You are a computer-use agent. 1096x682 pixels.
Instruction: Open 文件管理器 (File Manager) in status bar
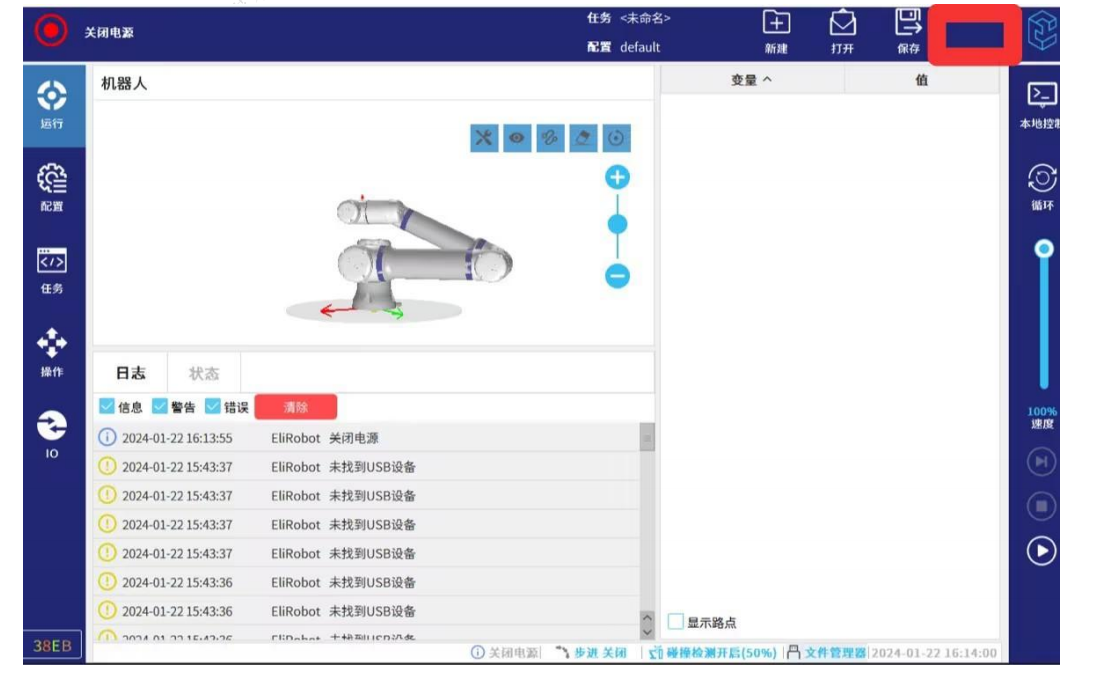click(834, 653)
